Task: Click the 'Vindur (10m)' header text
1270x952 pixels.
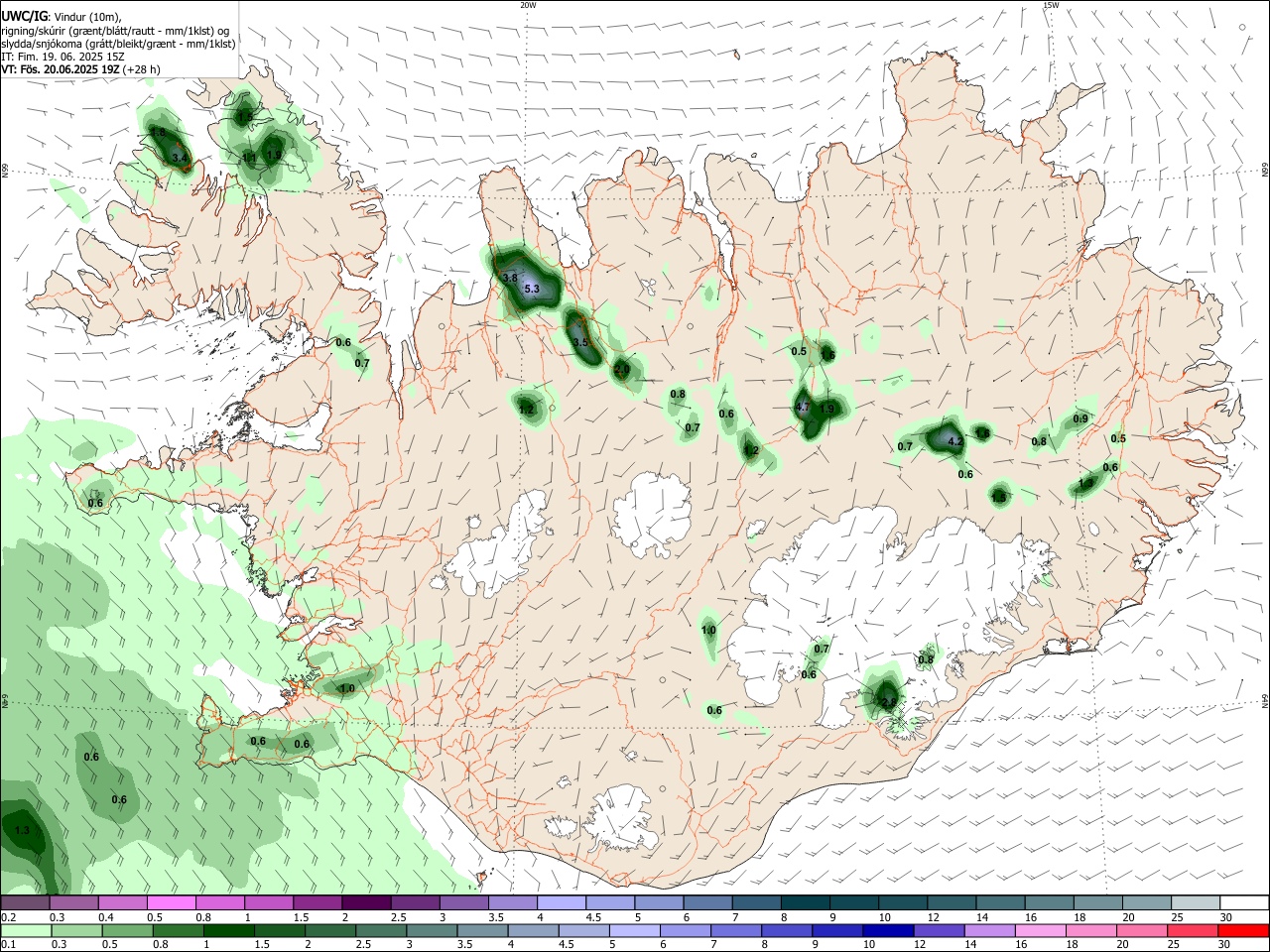Action: 86,16
